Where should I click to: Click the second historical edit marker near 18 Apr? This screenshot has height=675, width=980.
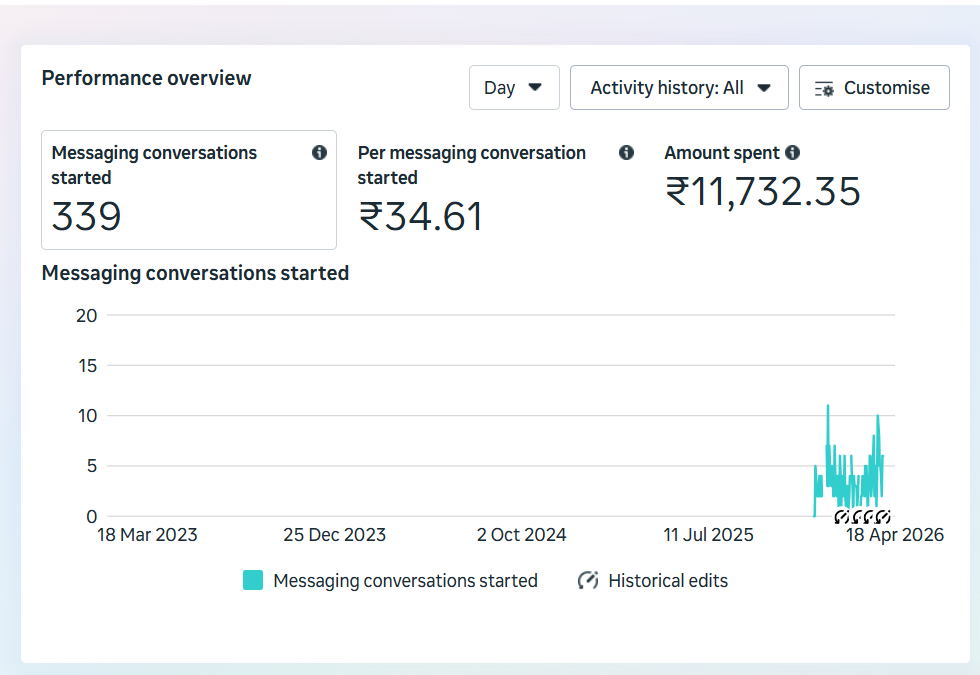pos(857,516)
